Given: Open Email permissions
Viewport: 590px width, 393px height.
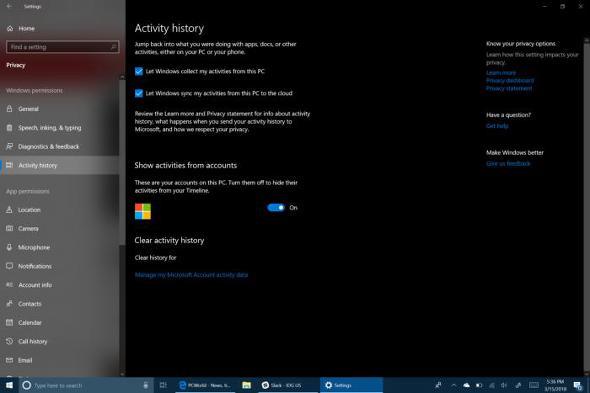Looking at the screenshot, I should [60, 360].
